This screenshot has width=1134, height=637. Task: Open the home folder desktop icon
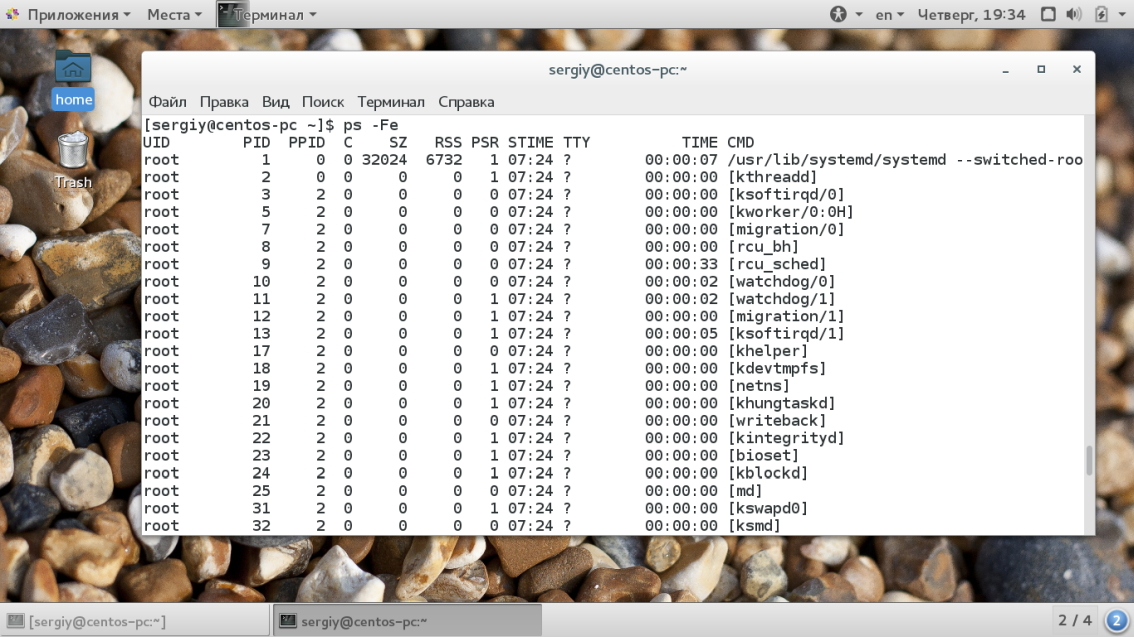coord(73,78)
